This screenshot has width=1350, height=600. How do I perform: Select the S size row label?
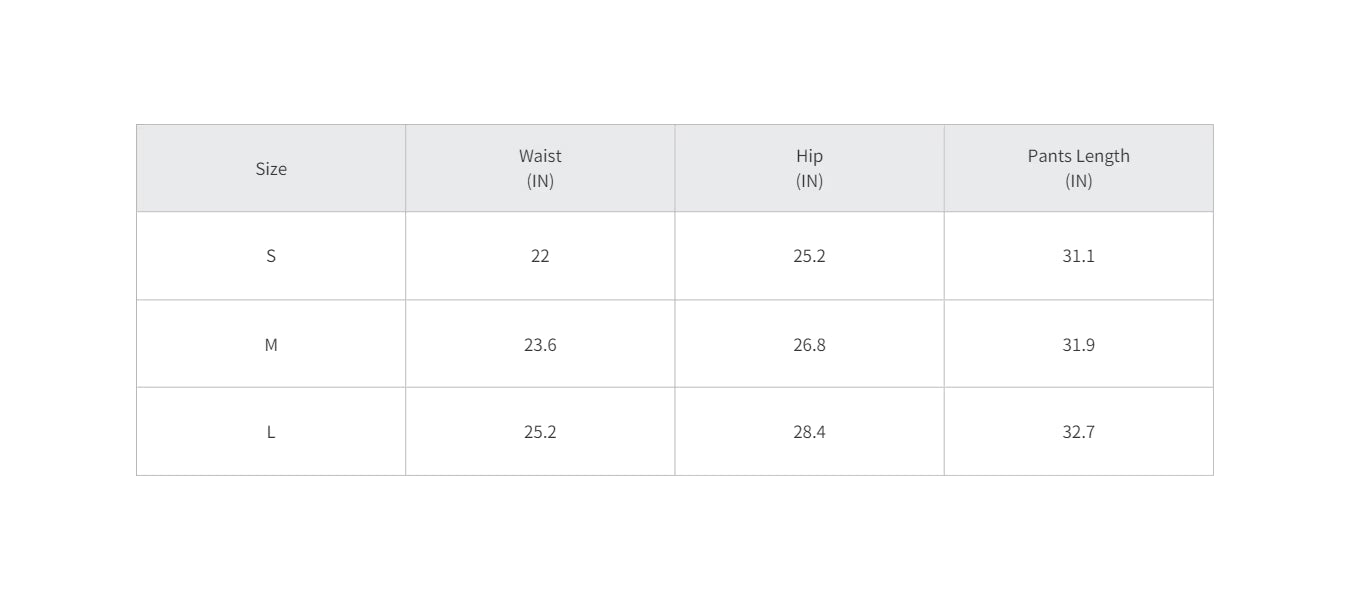click(x=271, y=256)
